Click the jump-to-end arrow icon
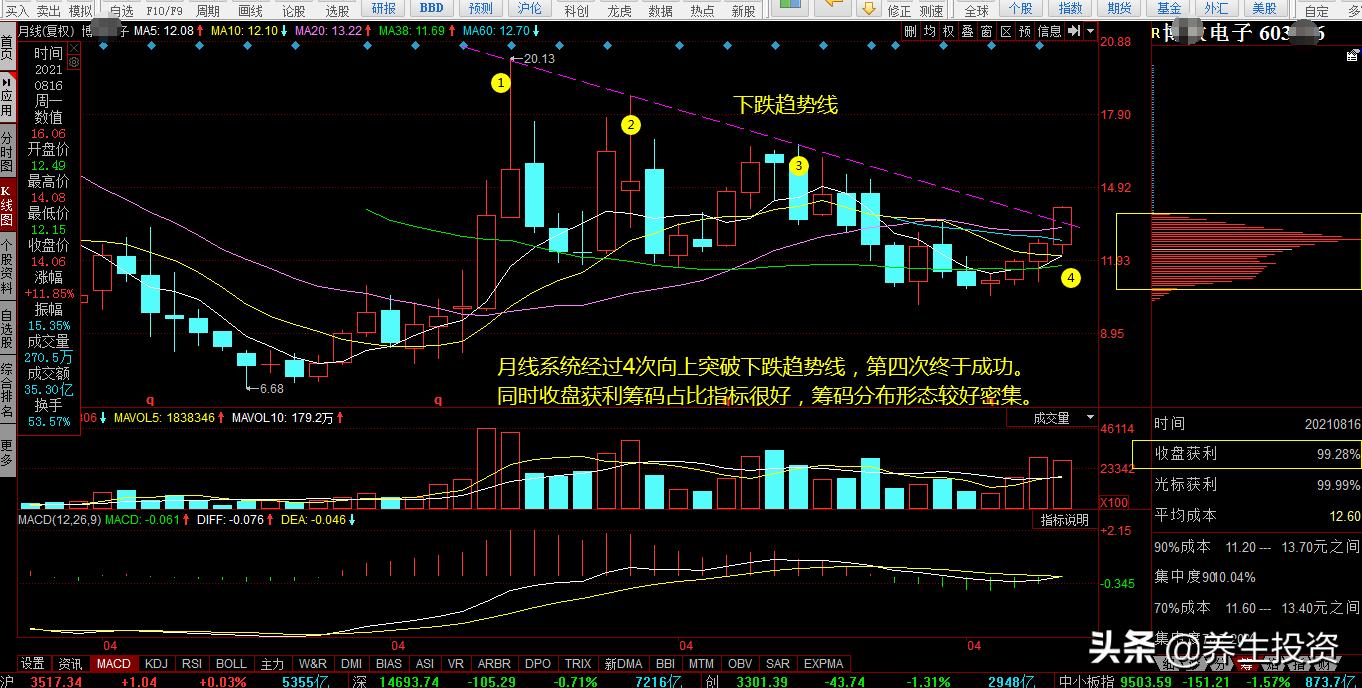This screenshot has height=688, width=1362. pyautogui.click(x=1074, y=31)
